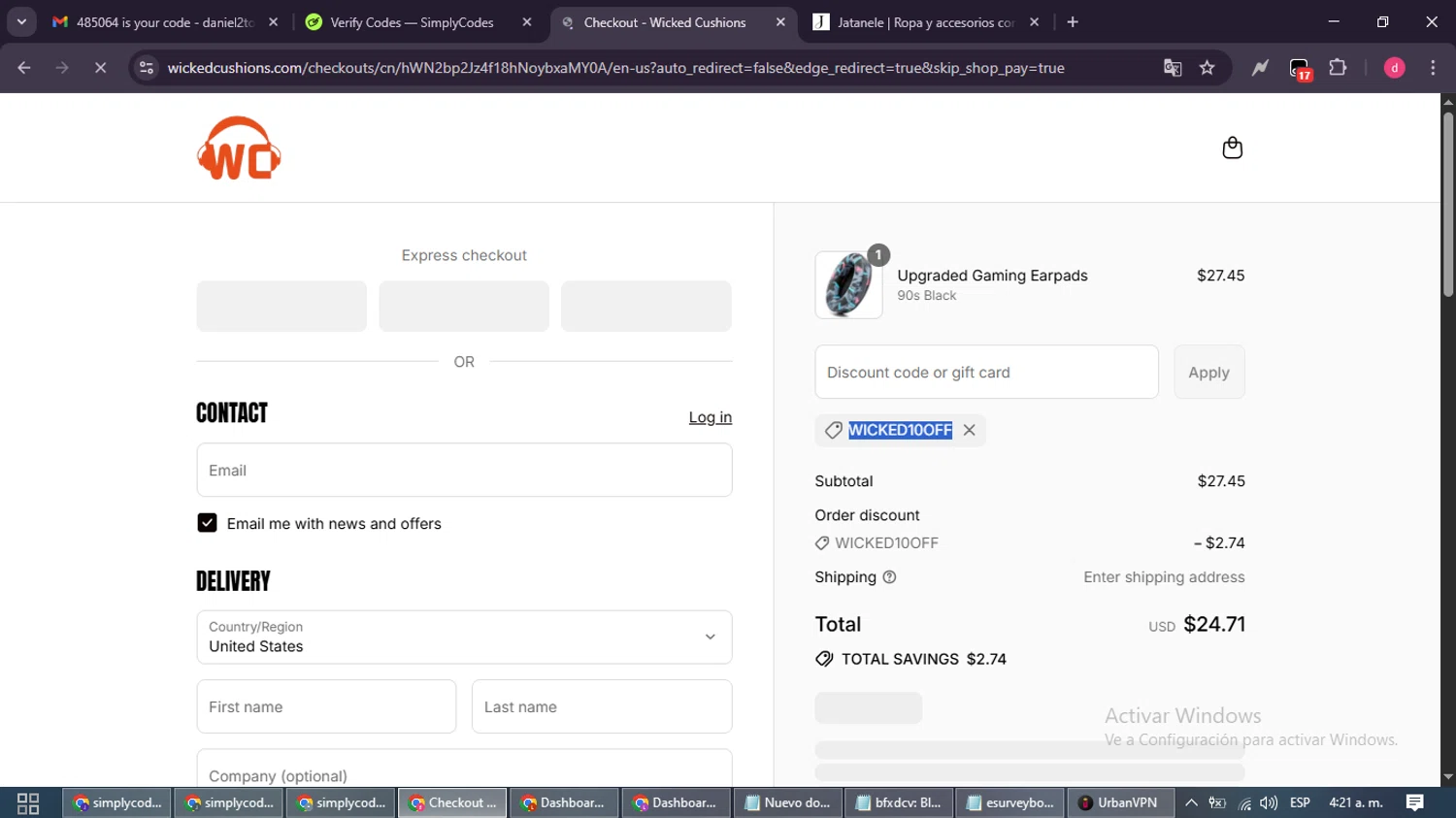Viewport: 1456px width, 818px height.
Task: Close the Gmail 485064 code tab
Action: coord(273,22)
